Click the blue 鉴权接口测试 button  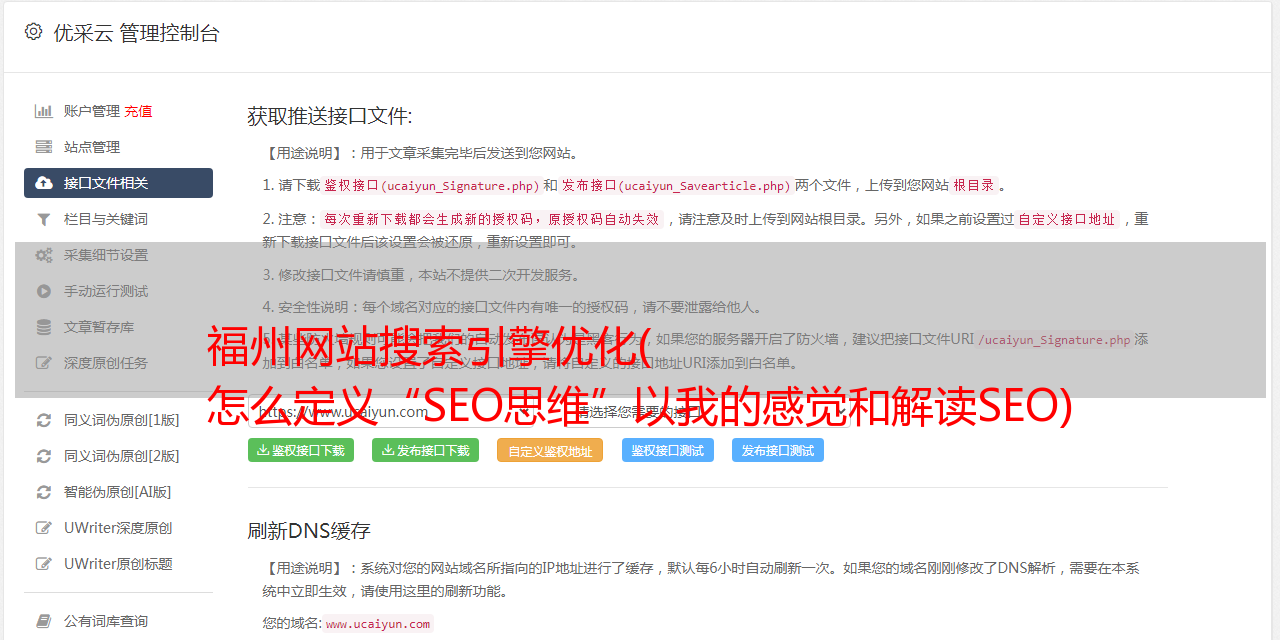tap(668, 450)
